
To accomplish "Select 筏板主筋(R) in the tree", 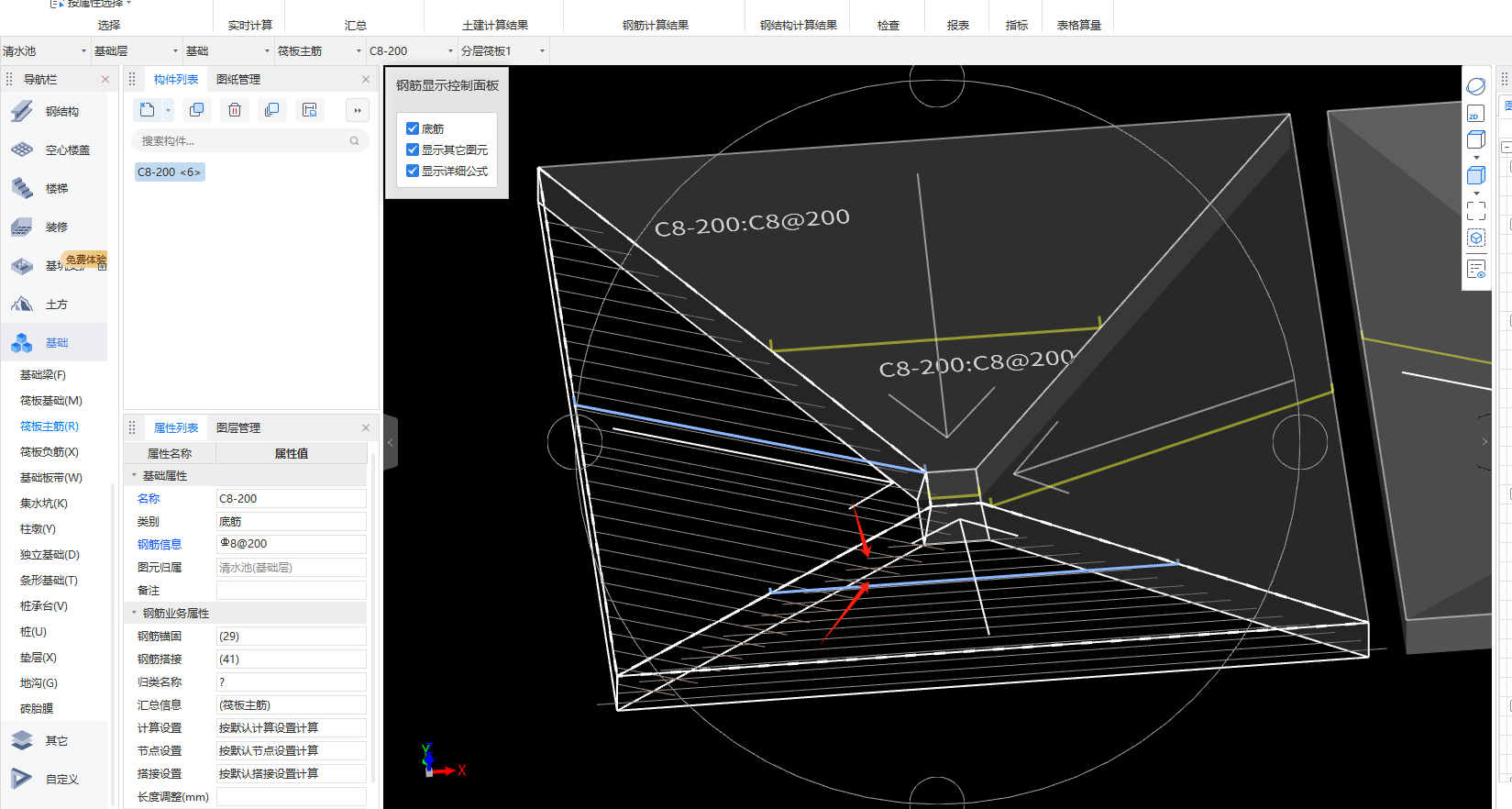I will click(50, 427).
